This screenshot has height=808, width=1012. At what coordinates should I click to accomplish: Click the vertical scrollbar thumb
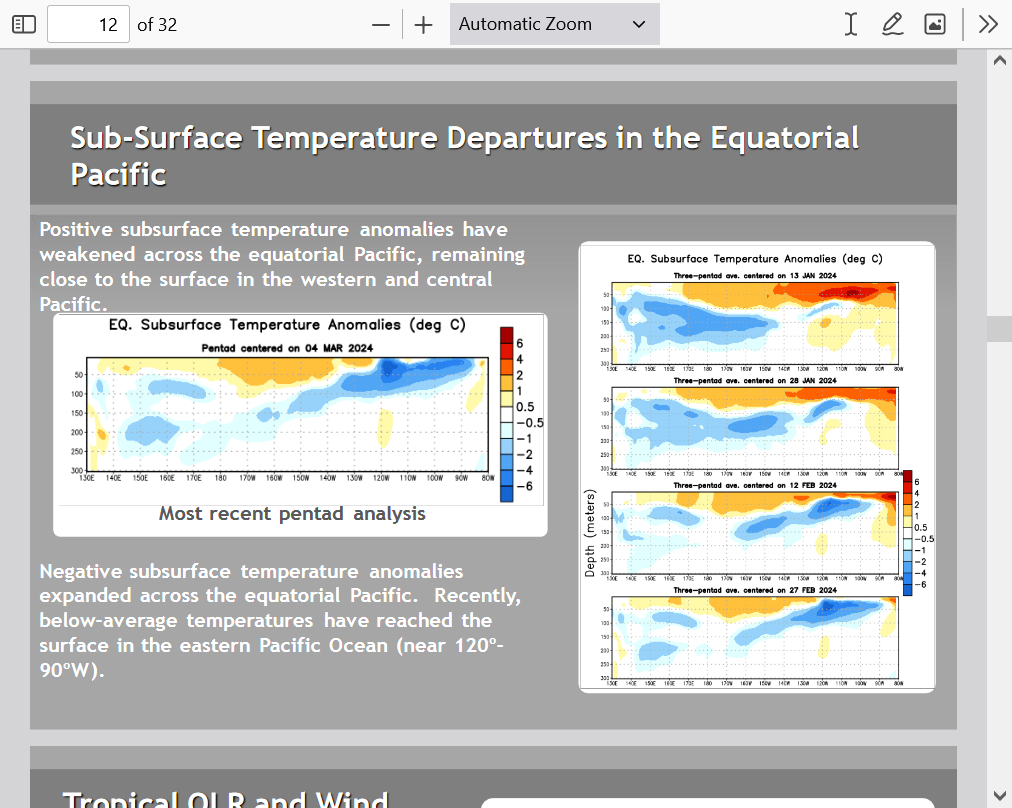(1000, 329)
